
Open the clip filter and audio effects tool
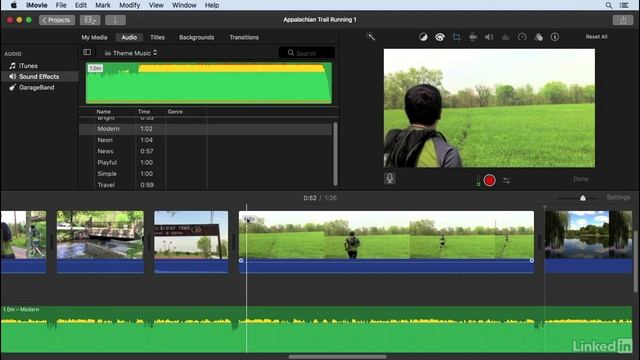tap(539, 37)
